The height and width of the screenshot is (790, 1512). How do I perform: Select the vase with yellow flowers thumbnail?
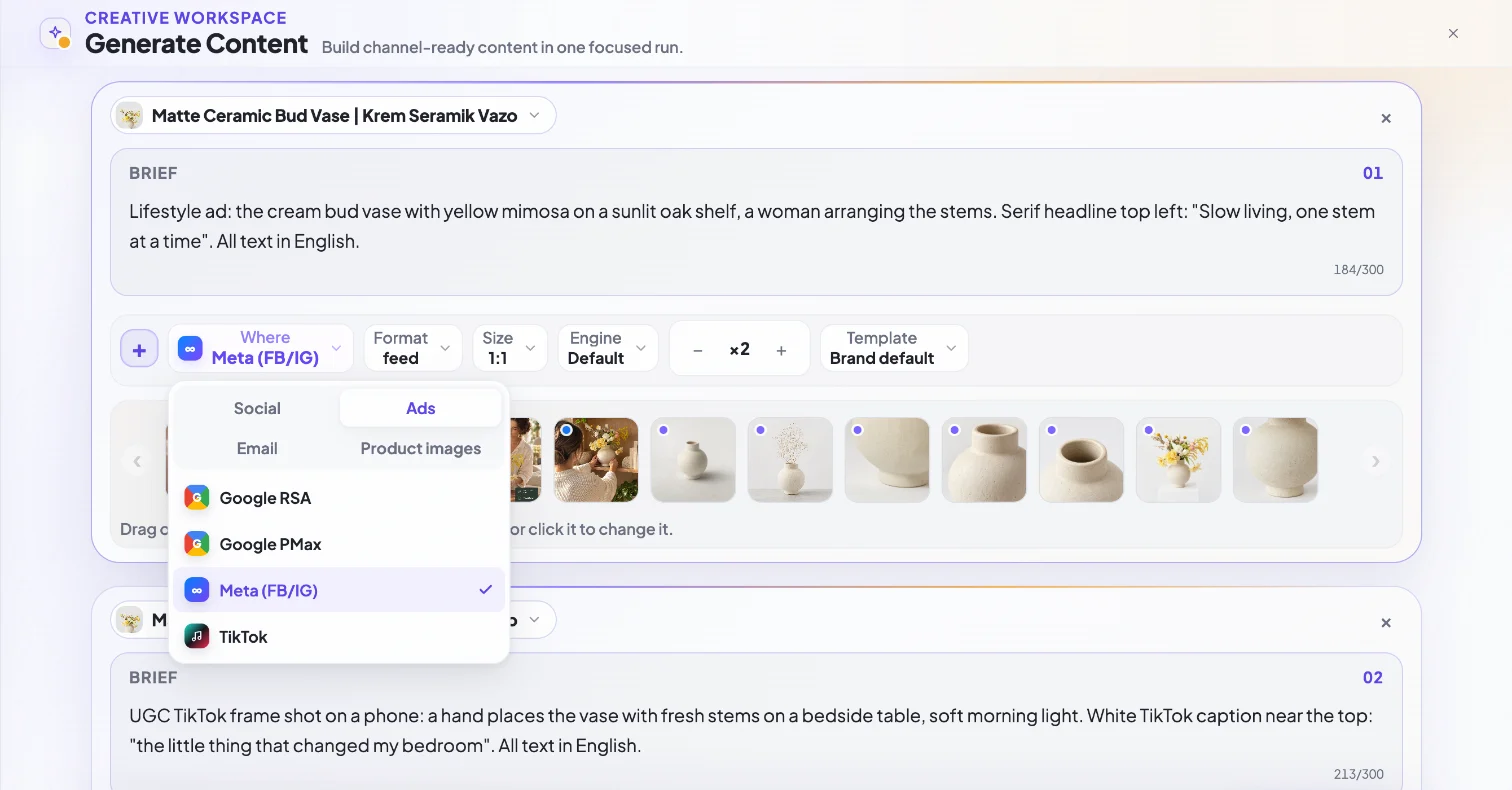pyautogui.click(x=1178, y=460)
